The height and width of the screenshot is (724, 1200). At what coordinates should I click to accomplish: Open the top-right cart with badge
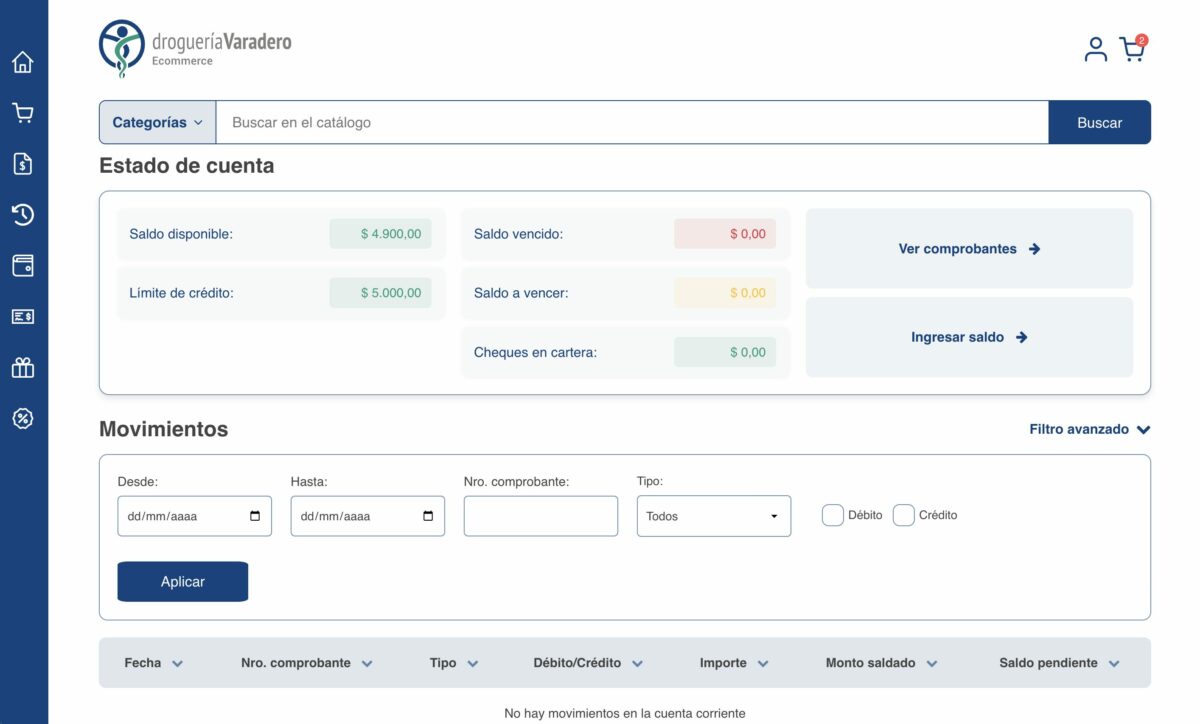point(1132,49)
